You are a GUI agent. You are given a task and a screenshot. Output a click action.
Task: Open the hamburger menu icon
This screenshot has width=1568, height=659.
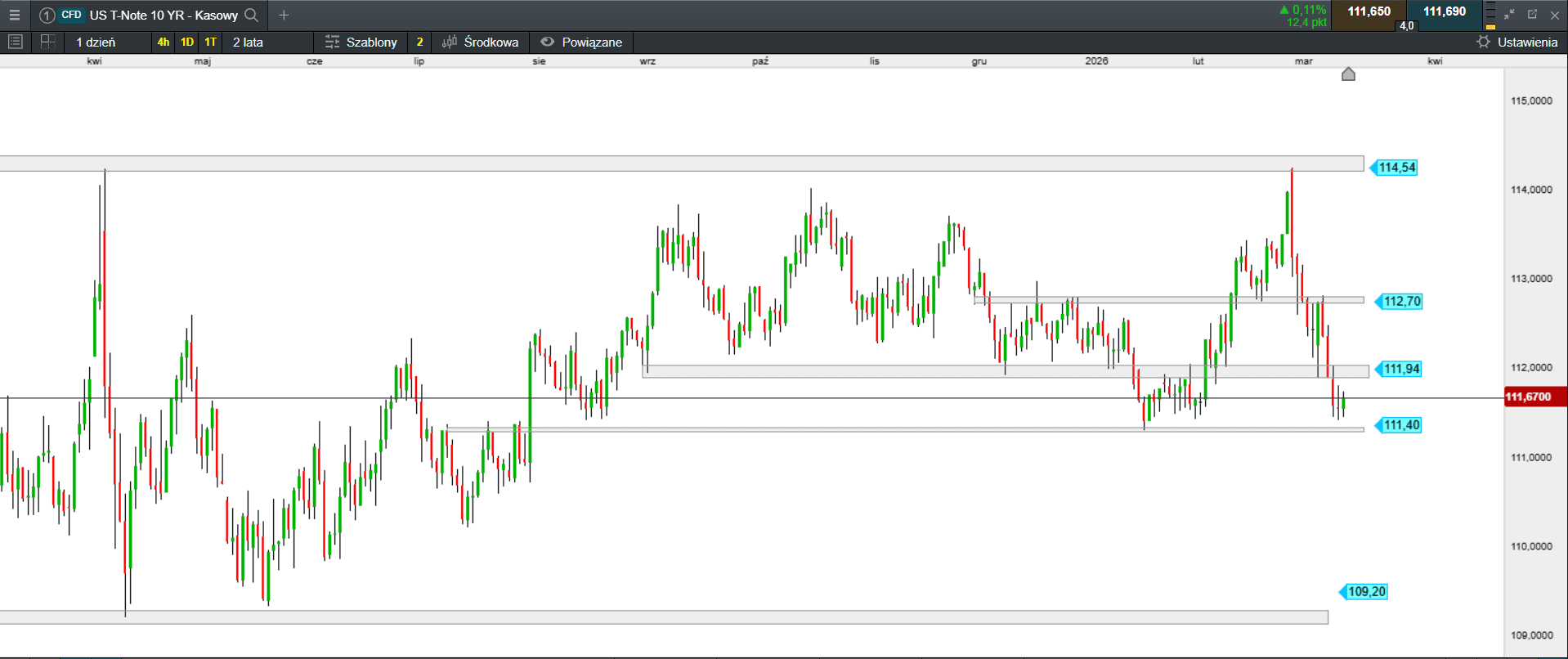(x=15, y=15)
